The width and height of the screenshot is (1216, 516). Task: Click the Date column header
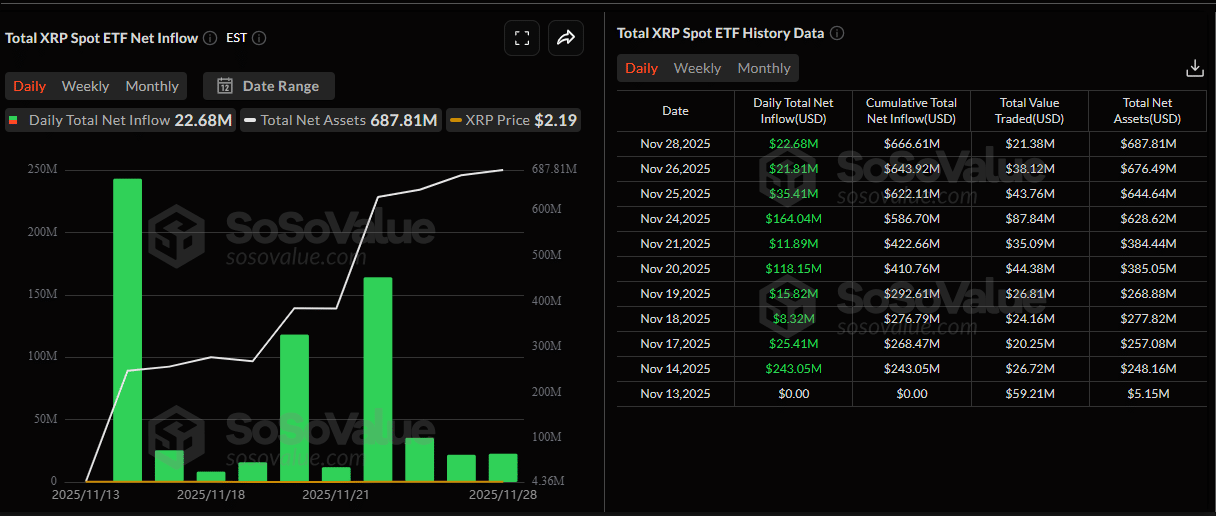pyautogui.click(x=675, y=111)
